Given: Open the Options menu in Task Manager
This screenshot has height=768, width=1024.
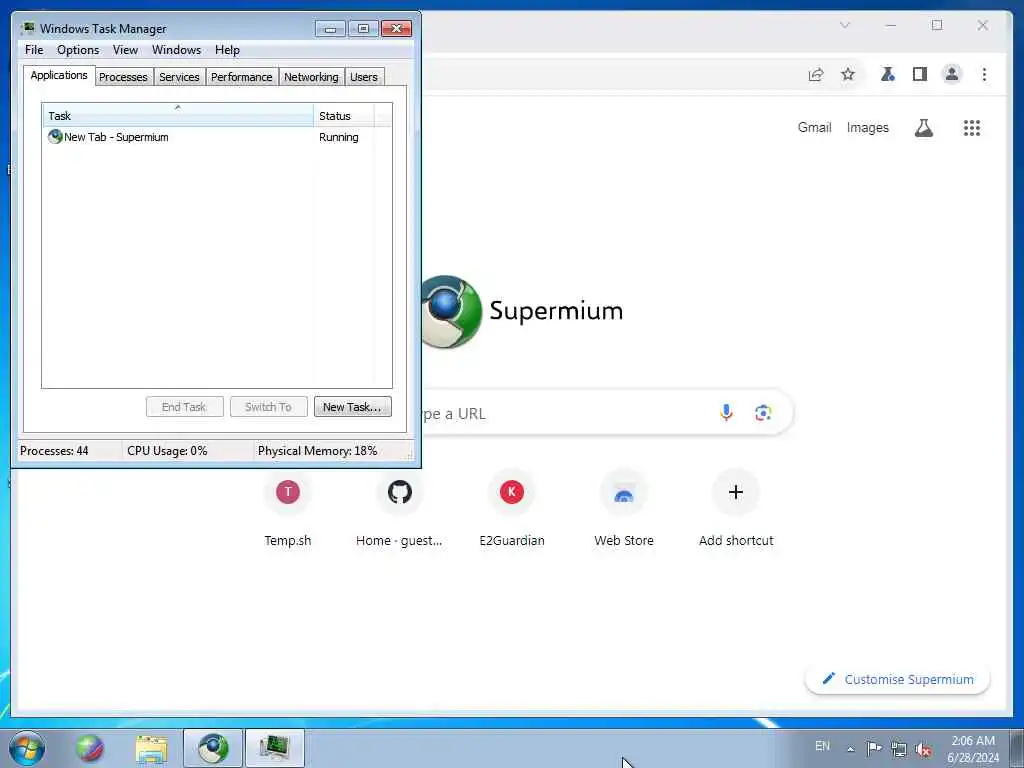Looking at the screenshot, I should tap(78, 50).
